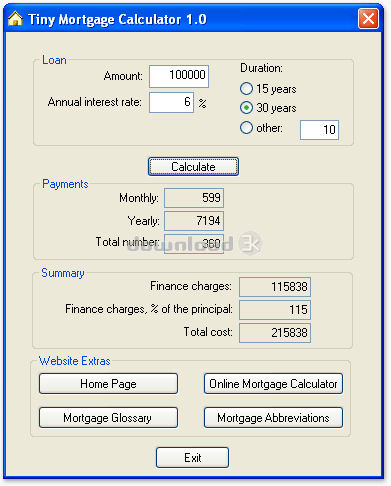Click the house icon in title bar
The width and height of the screenshot is (391, 486).
click(x=15, y=18)
